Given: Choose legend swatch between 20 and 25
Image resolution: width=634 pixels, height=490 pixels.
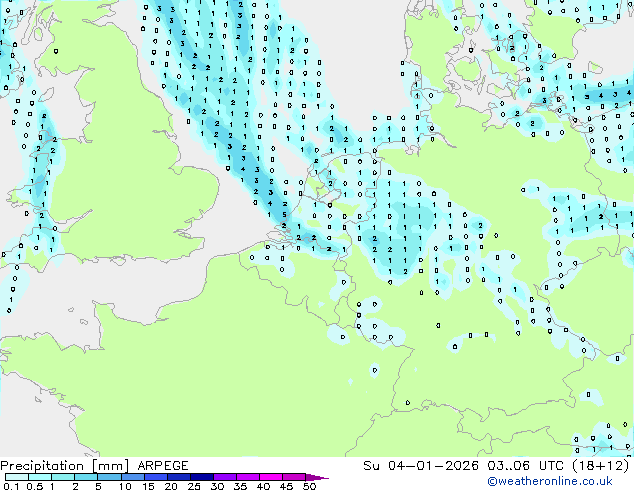Looking at the screenshot, I should point(178,477).
